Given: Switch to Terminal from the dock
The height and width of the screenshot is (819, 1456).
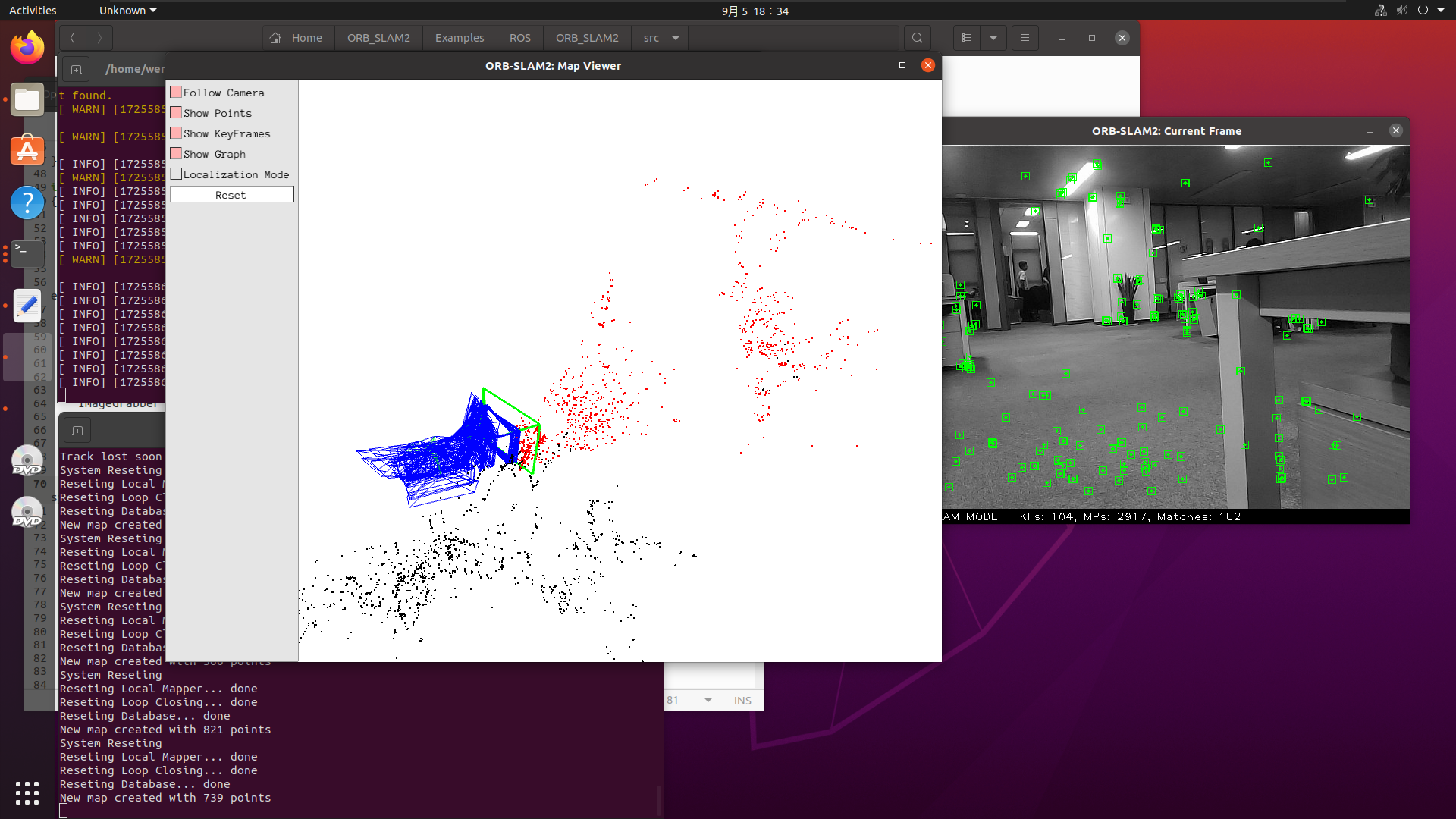Looking at the screenshot, I should tap(27, 253).
